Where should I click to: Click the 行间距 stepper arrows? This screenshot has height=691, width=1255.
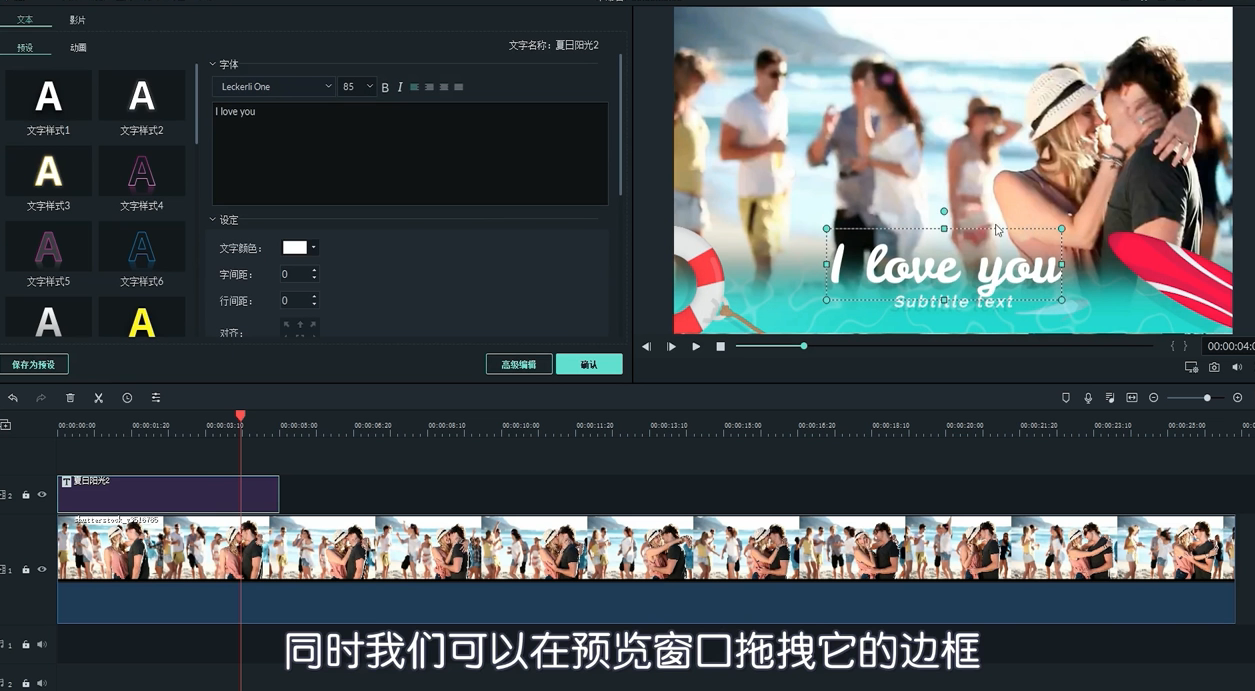click(x=314, y=300)
